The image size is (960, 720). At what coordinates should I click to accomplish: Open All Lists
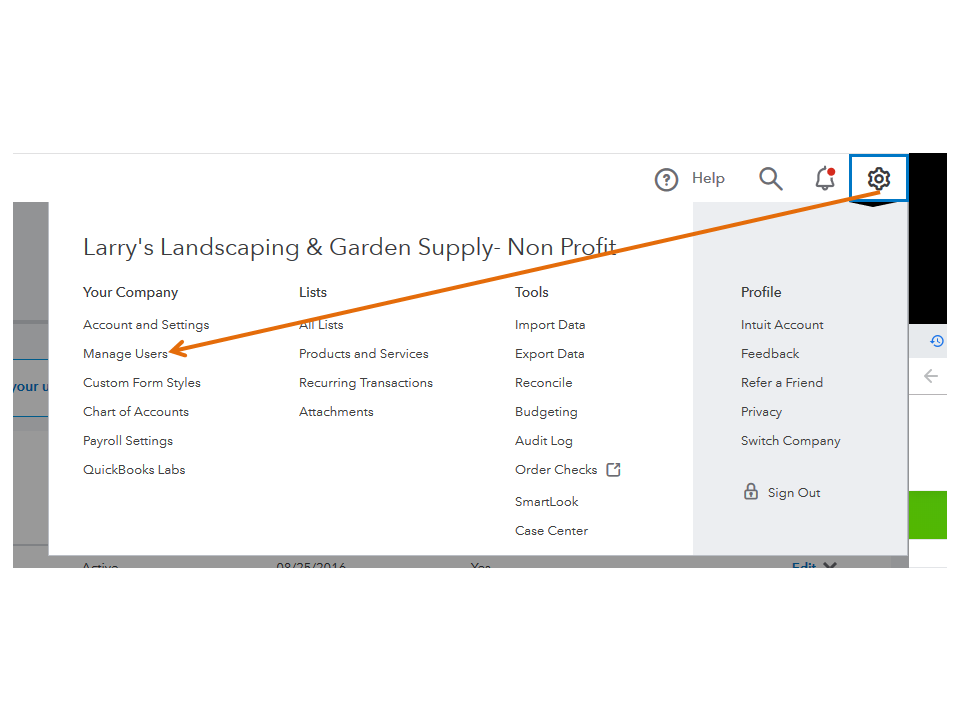click(321, 325)
